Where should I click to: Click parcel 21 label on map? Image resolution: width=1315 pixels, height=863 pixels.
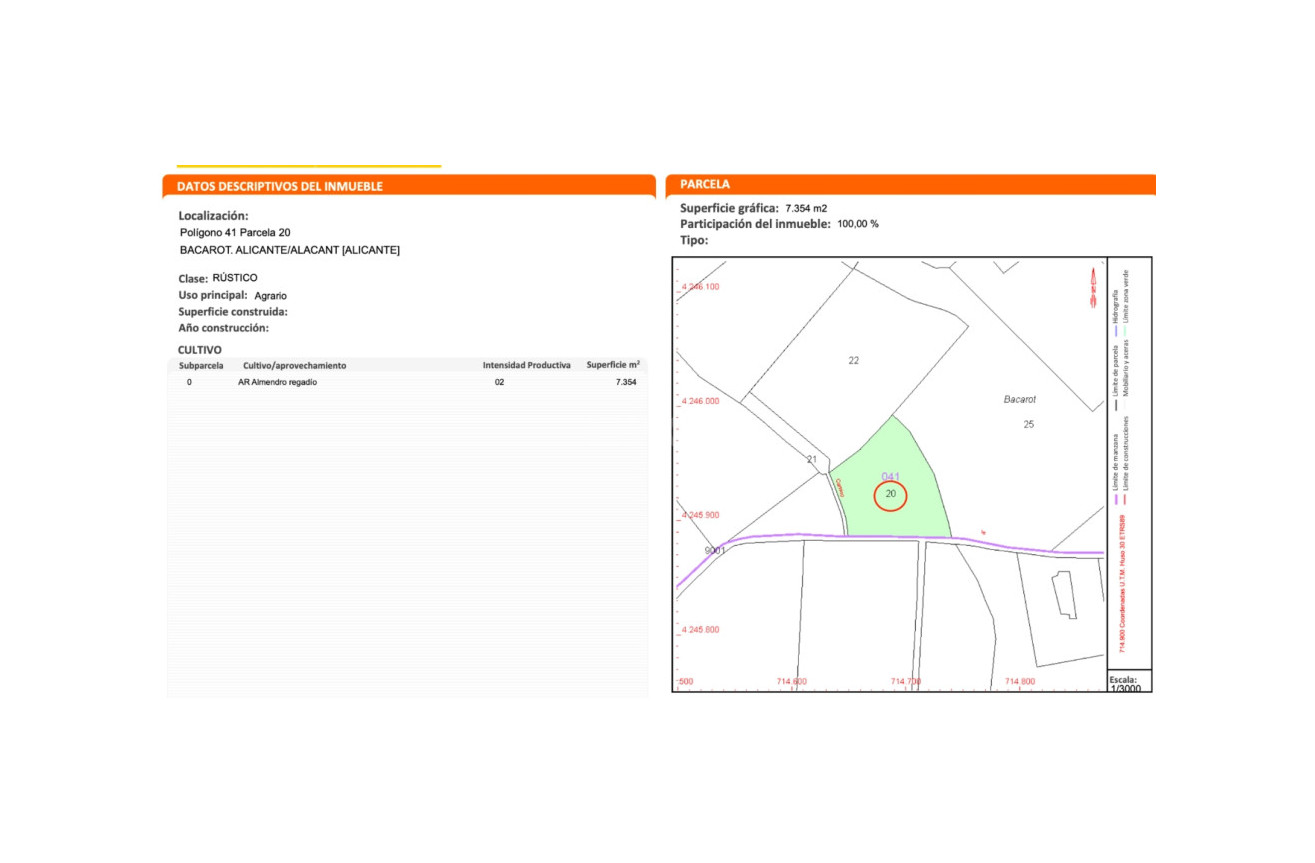(x=812, y=460)
